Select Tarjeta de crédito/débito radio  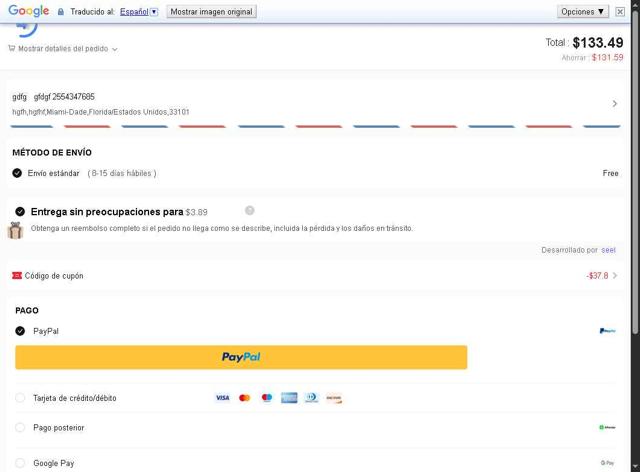coord(20,397)
